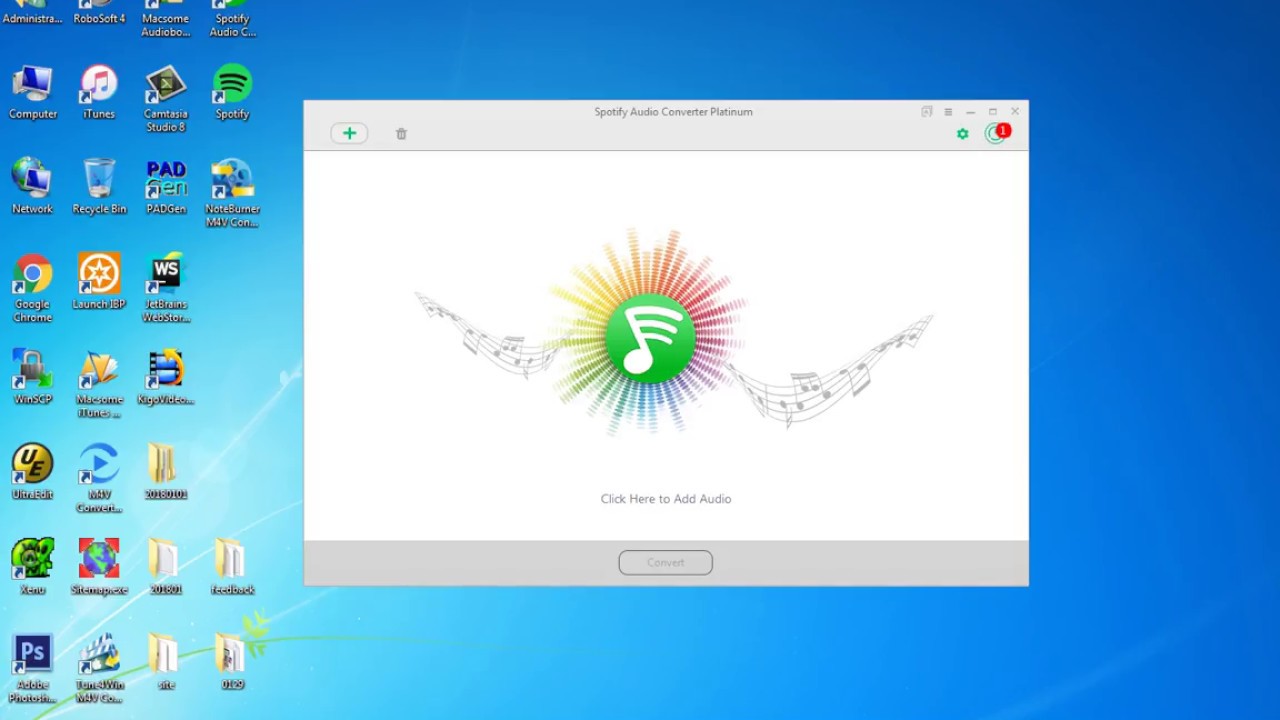Select the 20180101 folder
The width and height of the screenshot is (1280, 720).
click(x=166, y=471)
